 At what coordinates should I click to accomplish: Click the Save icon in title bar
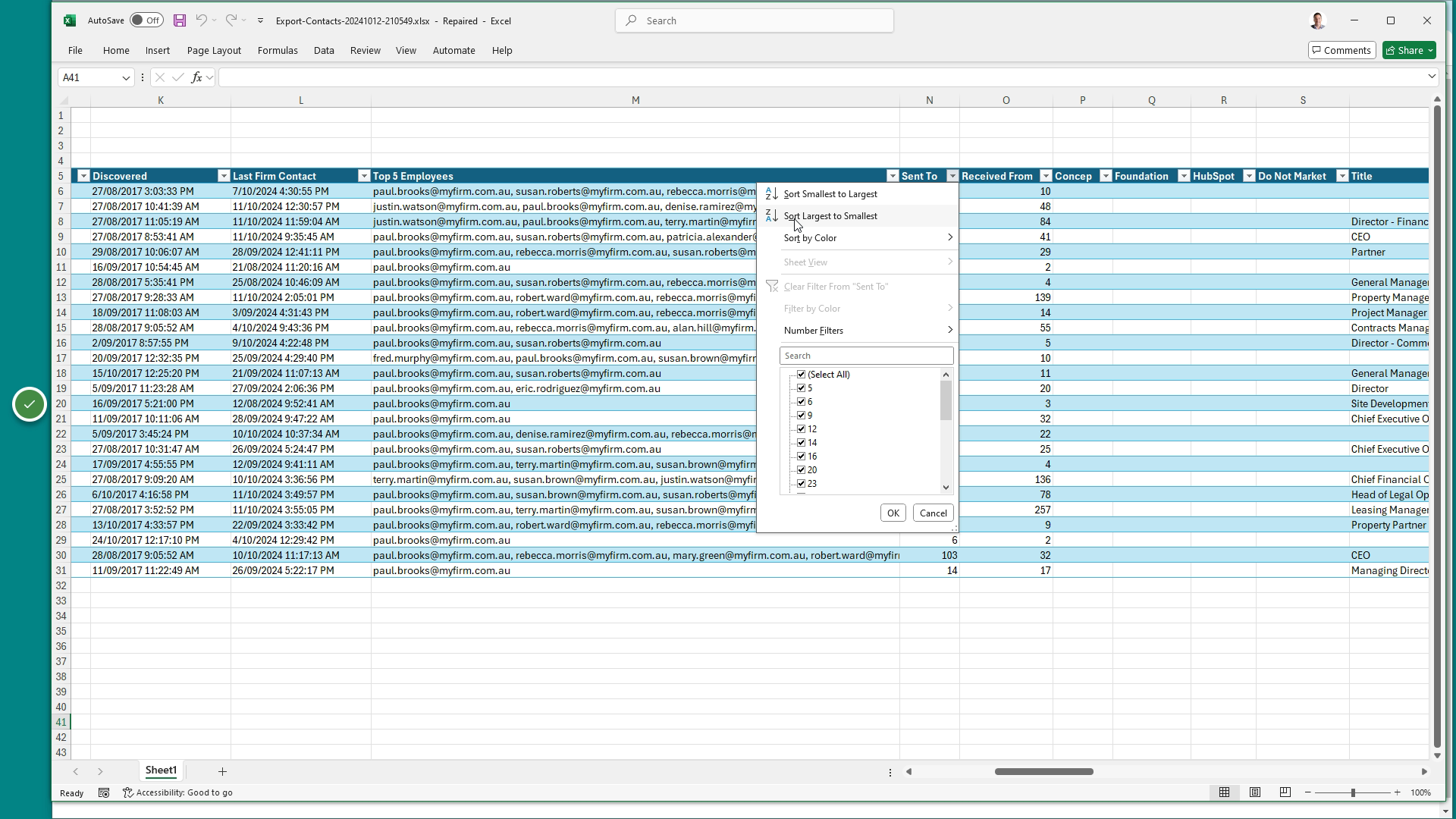(x=180, y=20)
